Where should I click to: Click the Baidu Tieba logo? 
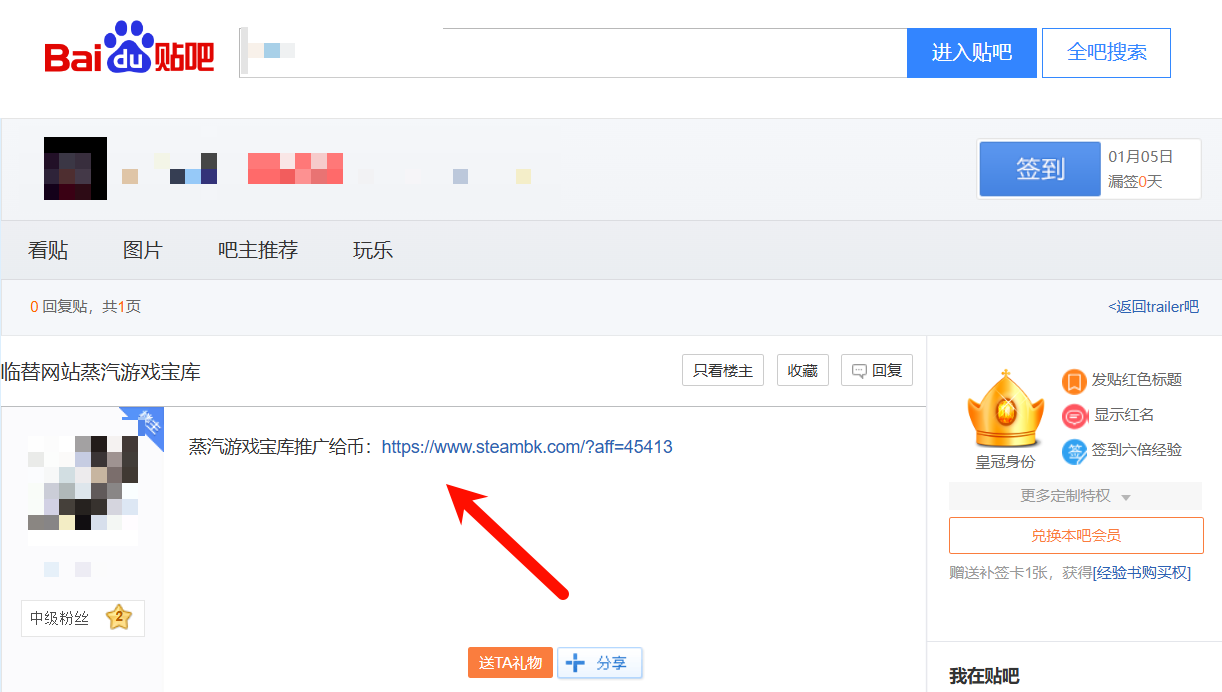pos(129,52)
